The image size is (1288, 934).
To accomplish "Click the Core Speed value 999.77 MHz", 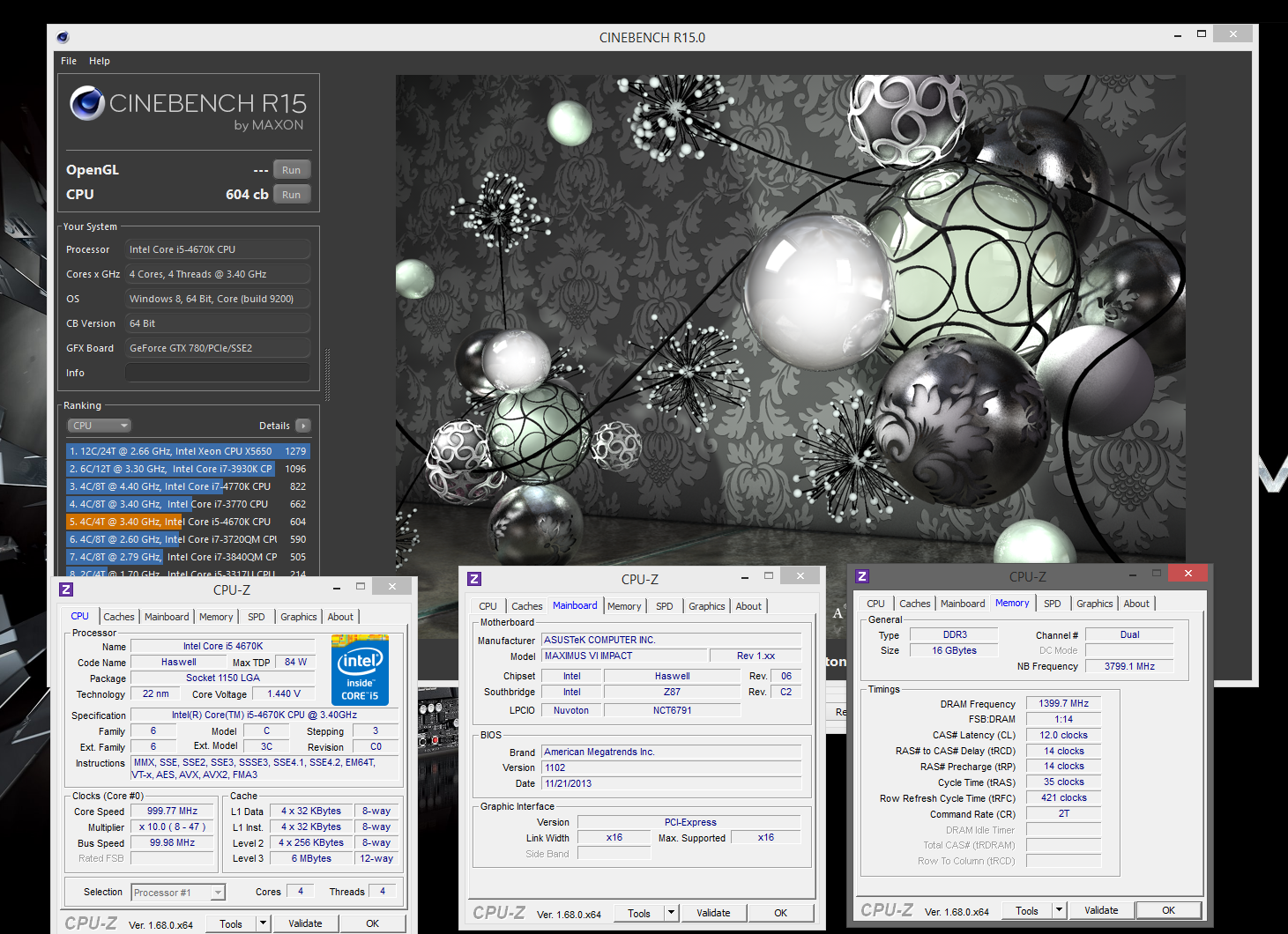I will coord(173,811).
